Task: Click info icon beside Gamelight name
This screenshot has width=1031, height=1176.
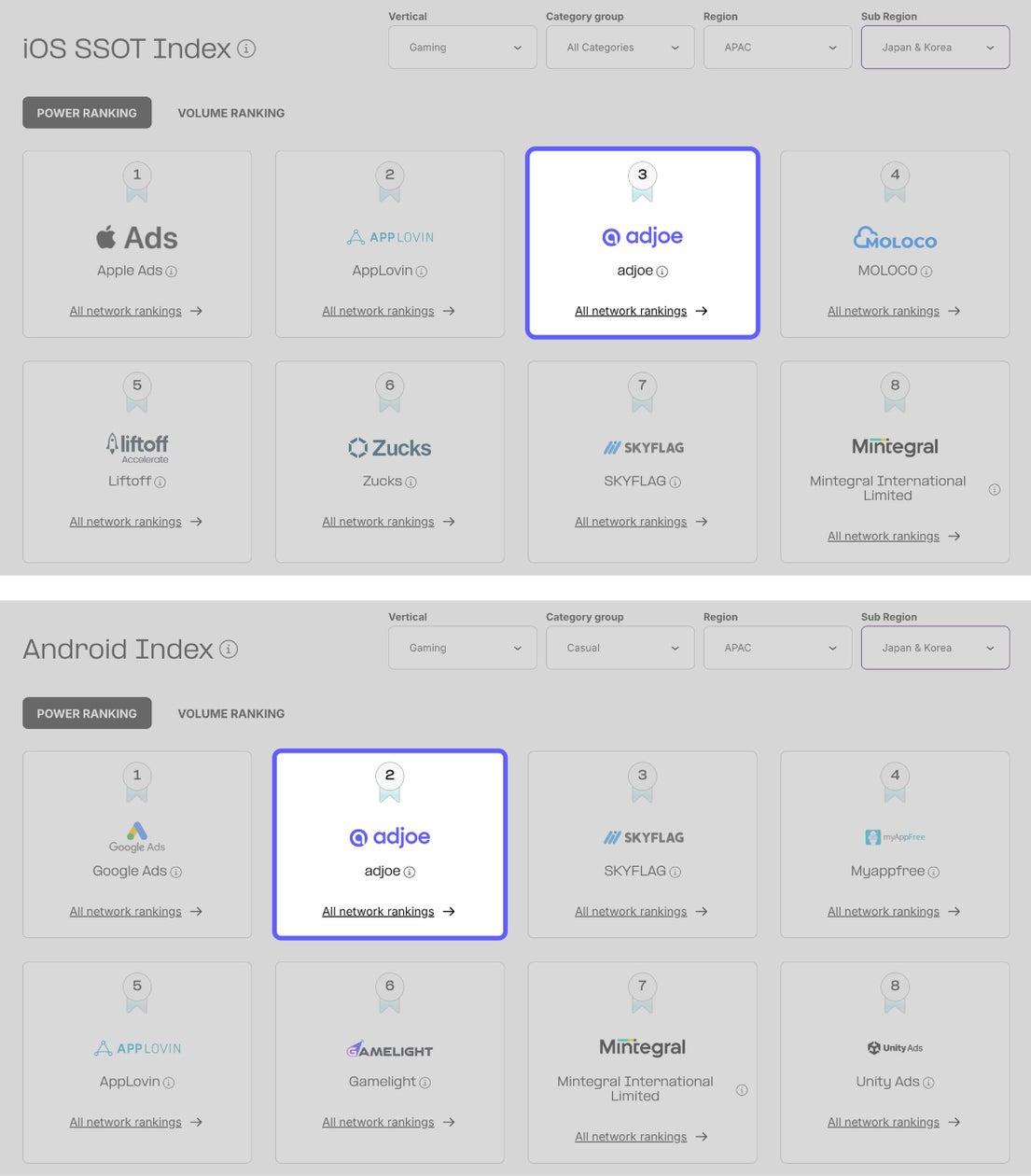Action: pyautogui.click(x=425, y=1083)
